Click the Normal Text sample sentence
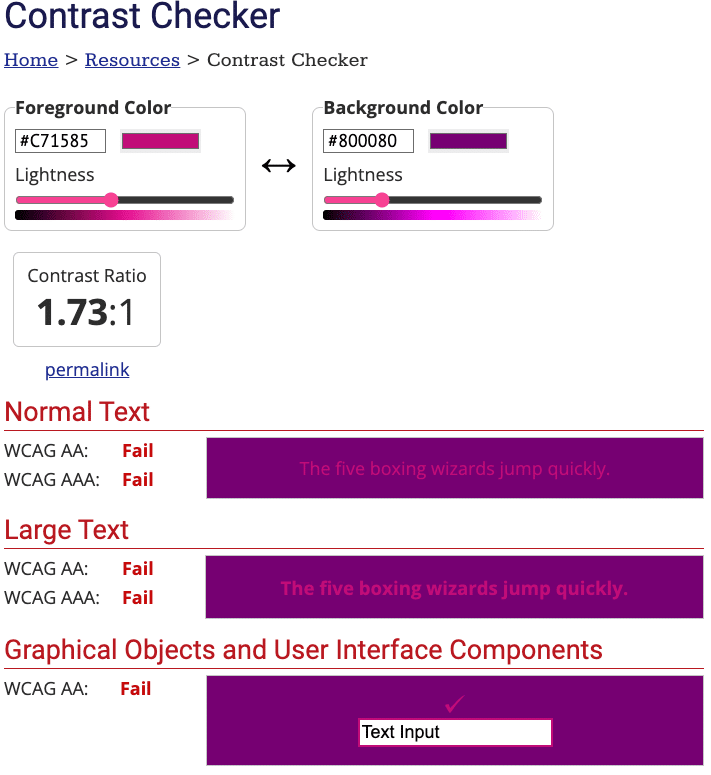711x775 pixels. coord(454,468)
